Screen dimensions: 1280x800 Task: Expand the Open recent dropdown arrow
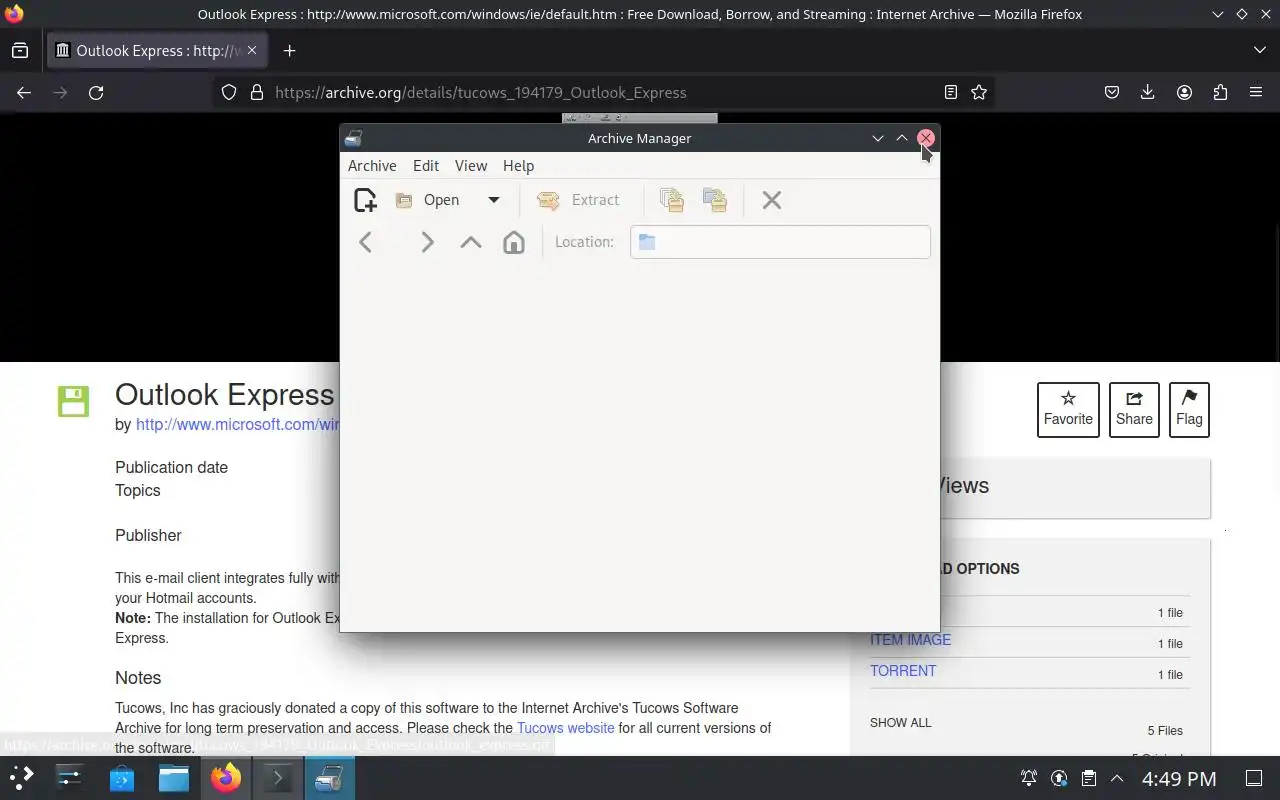point(493,200)
